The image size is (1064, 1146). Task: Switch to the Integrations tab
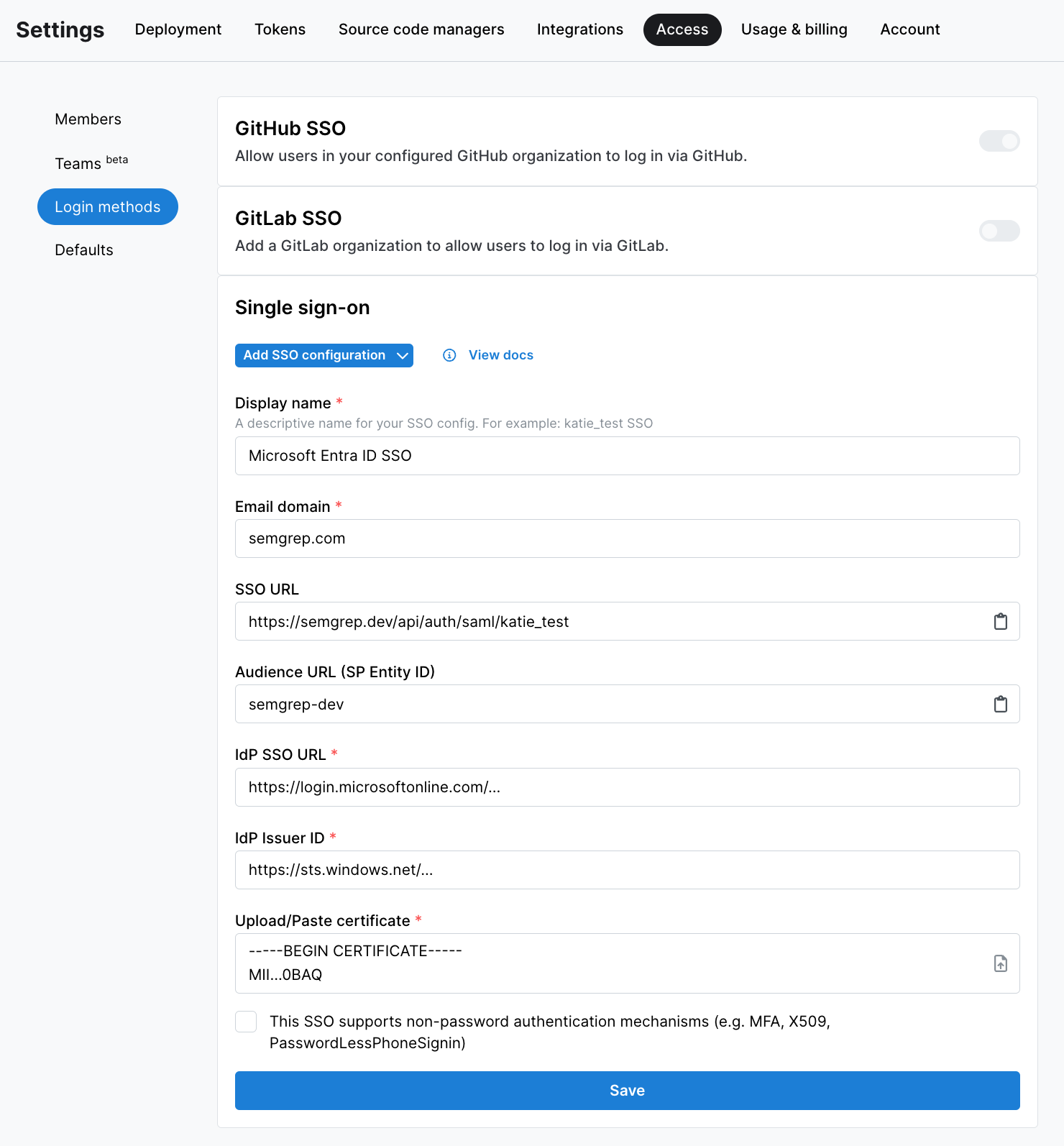[x=579, y=29]
